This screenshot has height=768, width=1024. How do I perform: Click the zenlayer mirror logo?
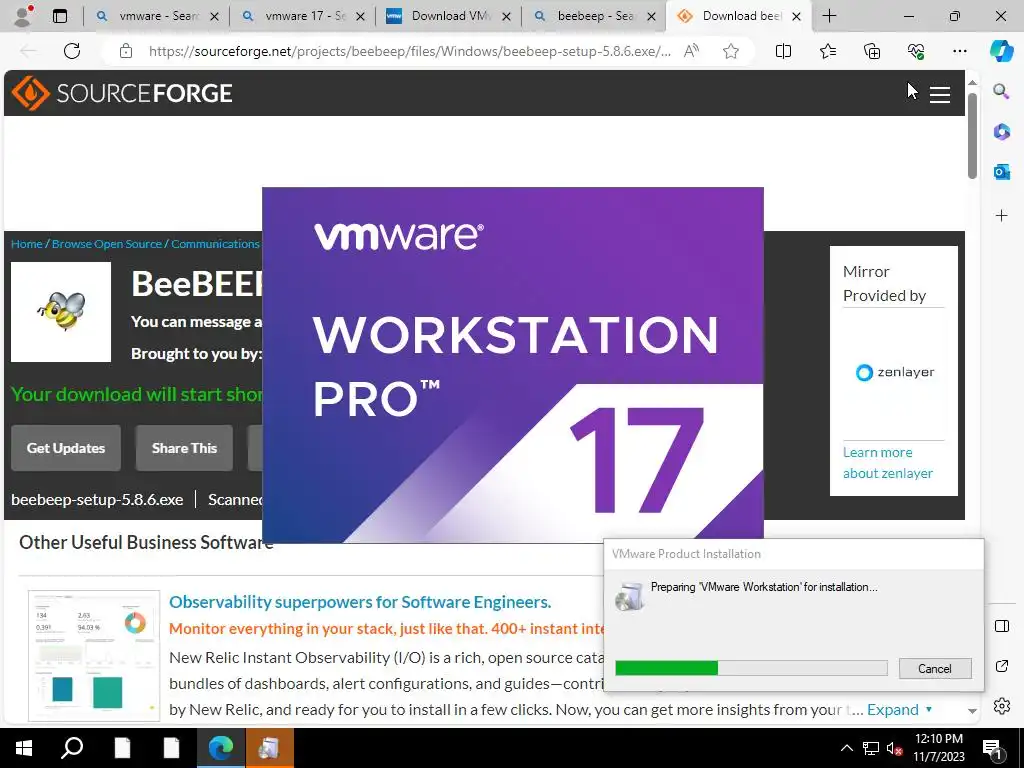click(x=895, y=372)
